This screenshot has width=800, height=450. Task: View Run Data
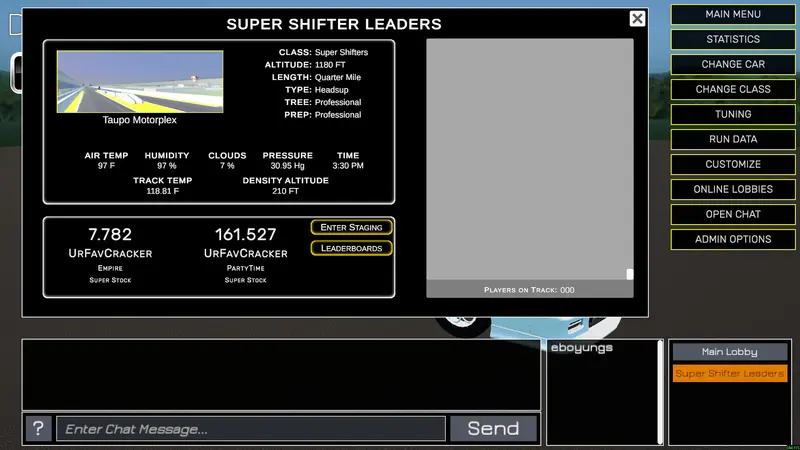[733, 139]
